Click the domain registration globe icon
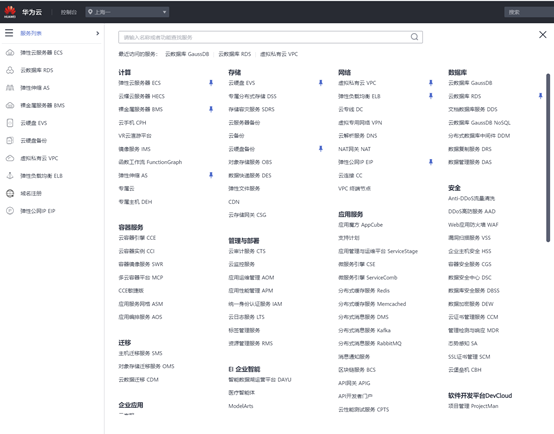 point(10,193)
